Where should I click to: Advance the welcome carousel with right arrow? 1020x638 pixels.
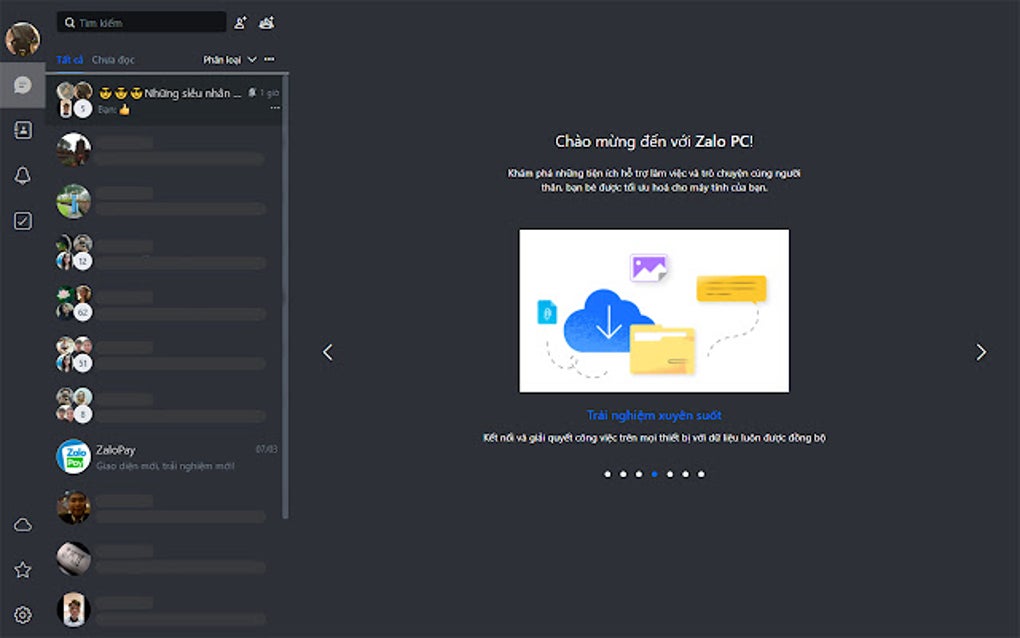[980, 352]
